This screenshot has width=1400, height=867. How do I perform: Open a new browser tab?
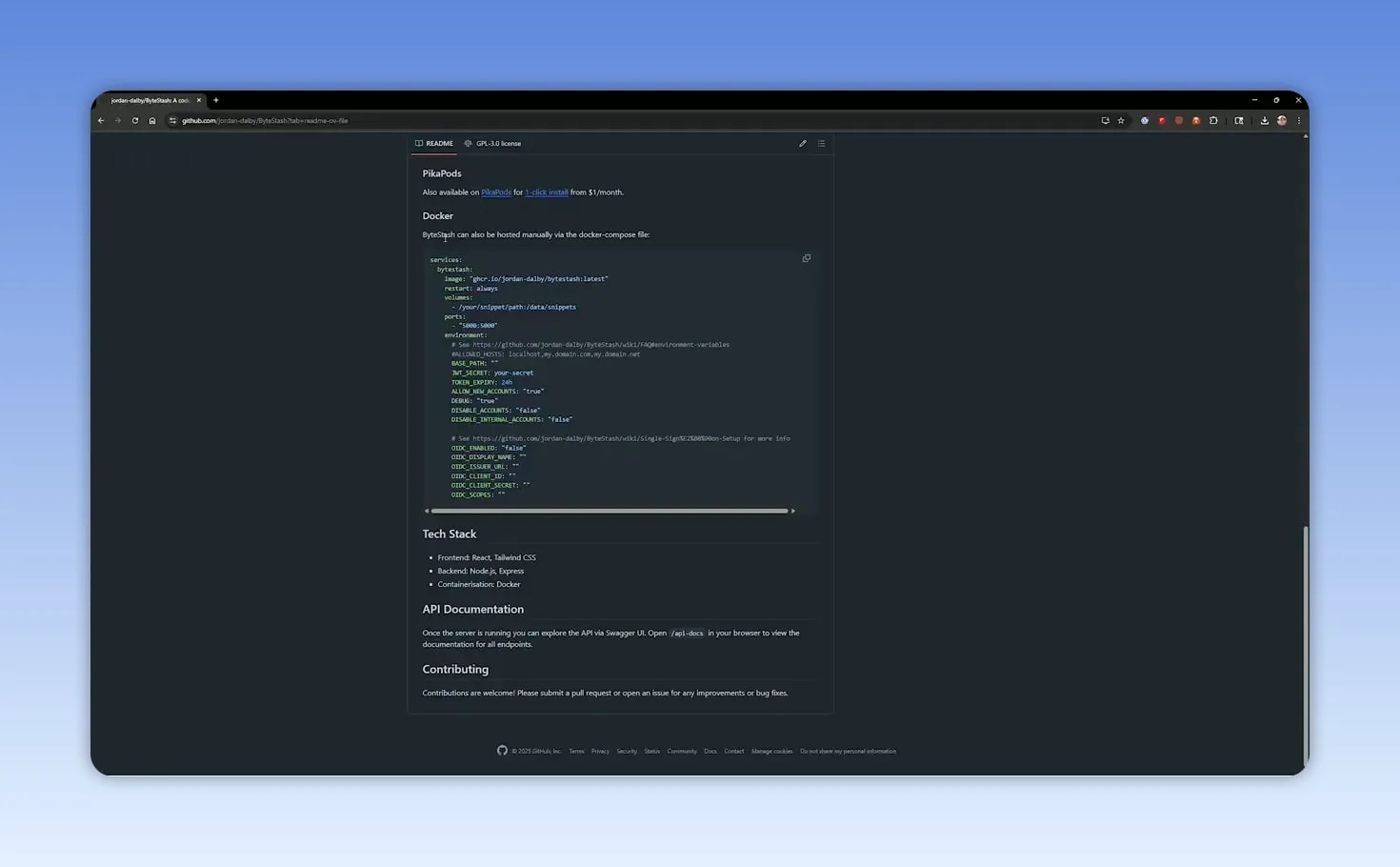coord(216,100)
